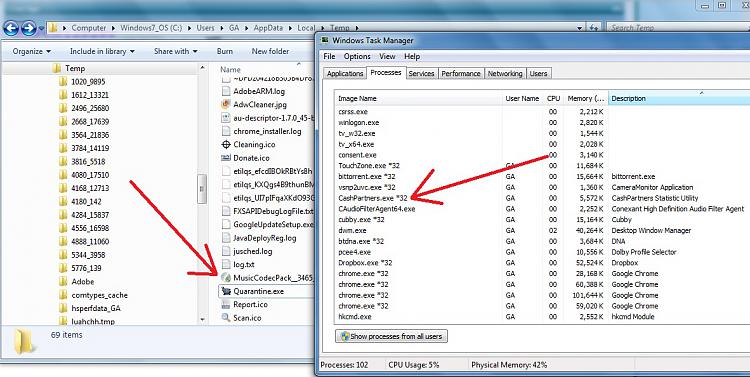Viewport: 750px width, 377px height.
Task: Select the Temp folder icon in tree
Action: click(x=56, y=68)
